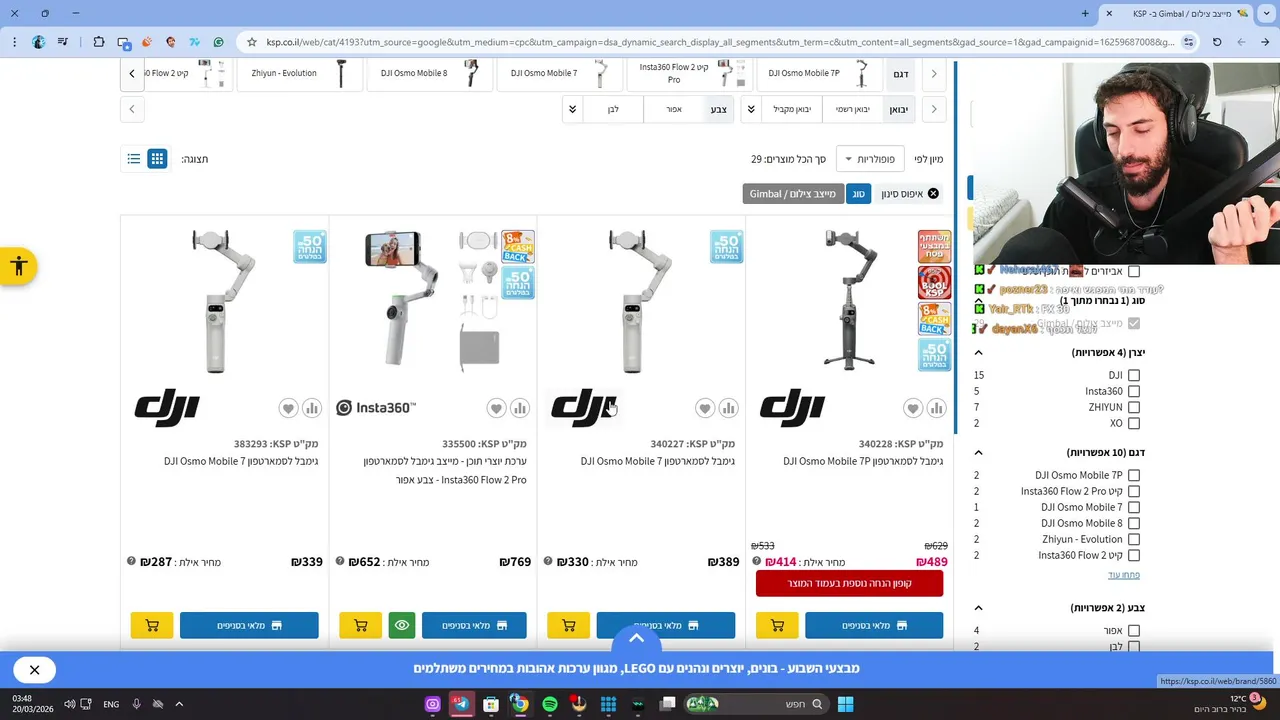Image resolution: width=1280 pixels, height=720 pixels.
Task: Open the פופולריות sort dropdown
Action: point(869,159)
